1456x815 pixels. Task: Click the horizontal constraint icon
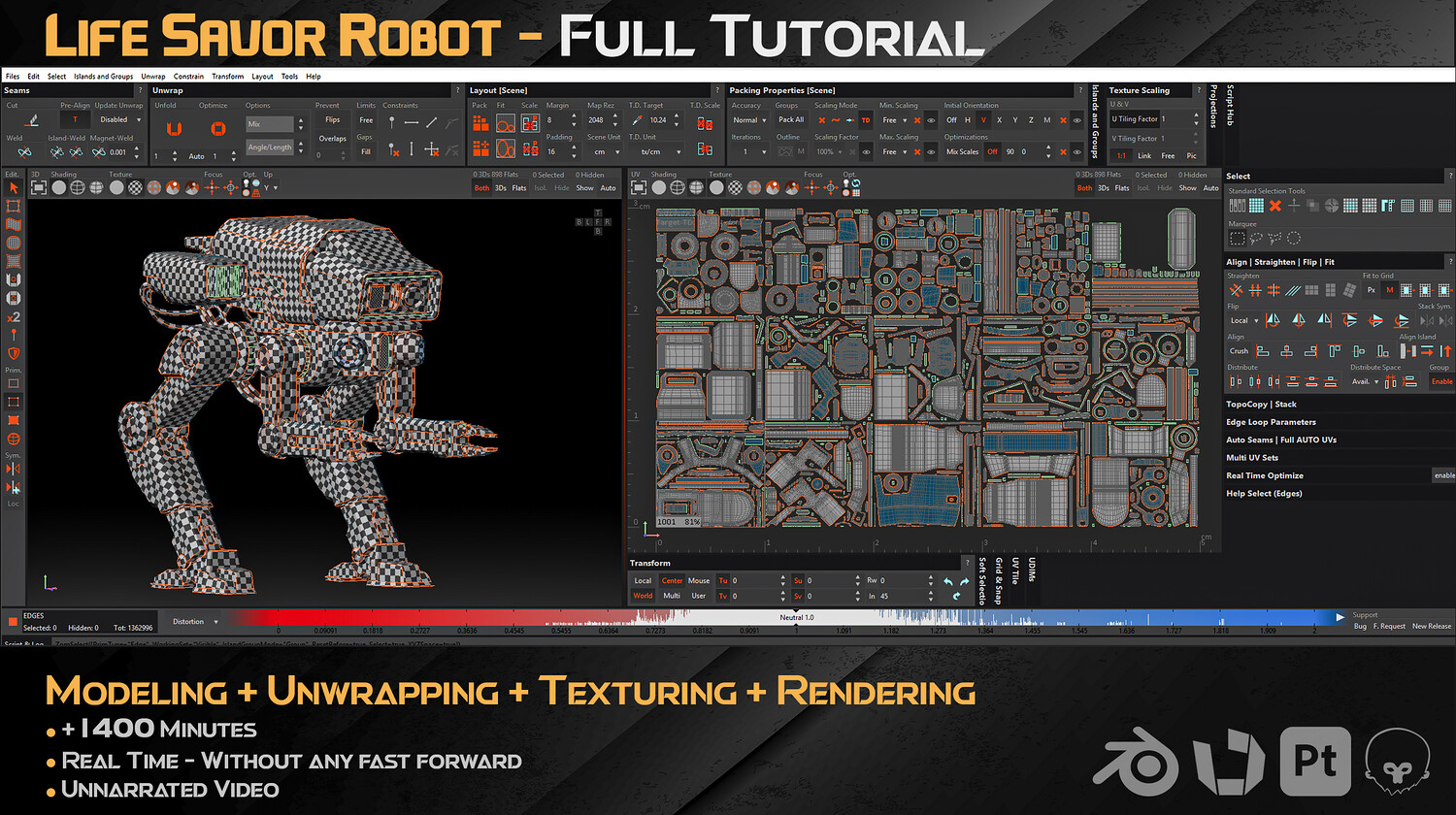coord(412,122)
